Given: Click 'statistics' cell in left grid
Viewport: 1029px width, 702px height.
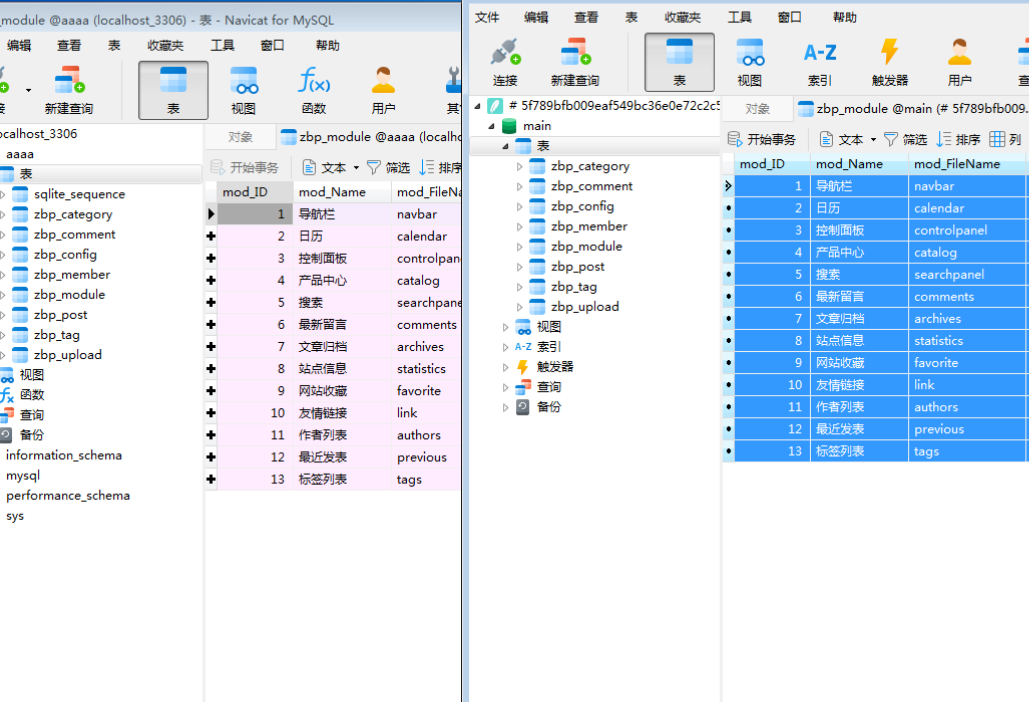Looking at the screenshot, I should [x=427, y=369].
